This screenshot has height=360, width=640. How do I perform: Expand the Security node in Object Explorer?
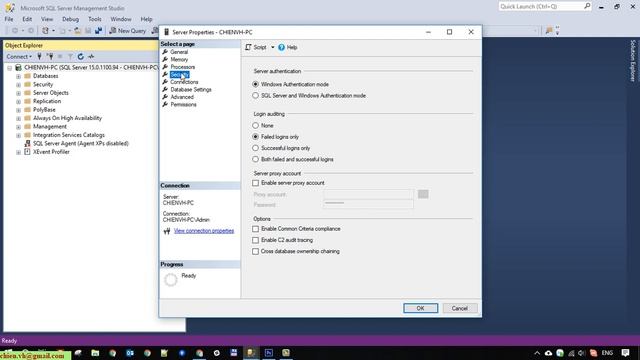click(x=18, y=84)
